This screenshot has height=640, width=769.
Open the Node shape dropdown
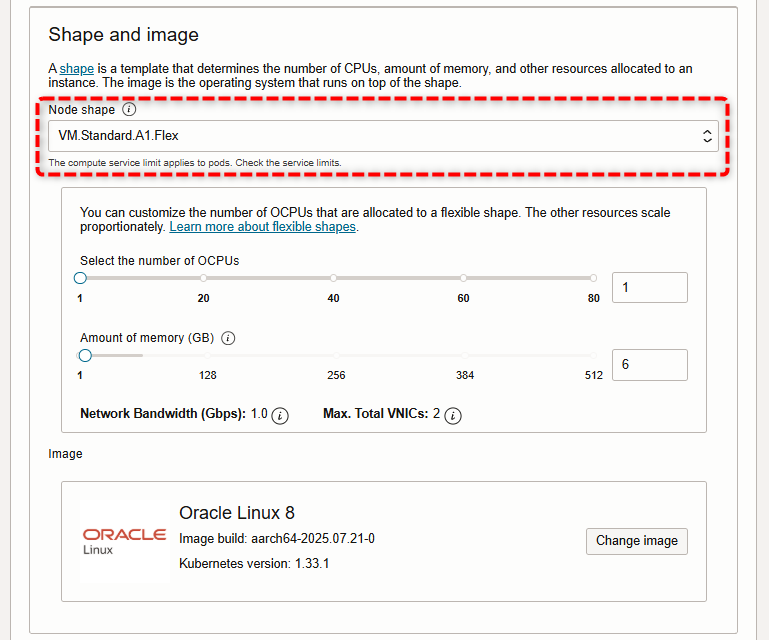coord(383,136)
